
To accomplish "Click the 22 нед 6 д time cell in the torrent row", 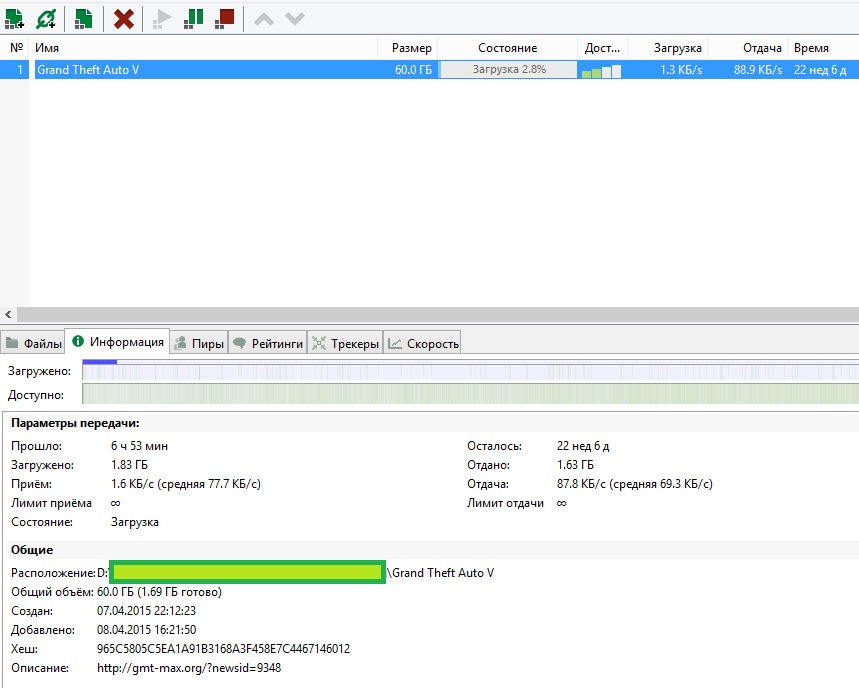I will 820,70.
